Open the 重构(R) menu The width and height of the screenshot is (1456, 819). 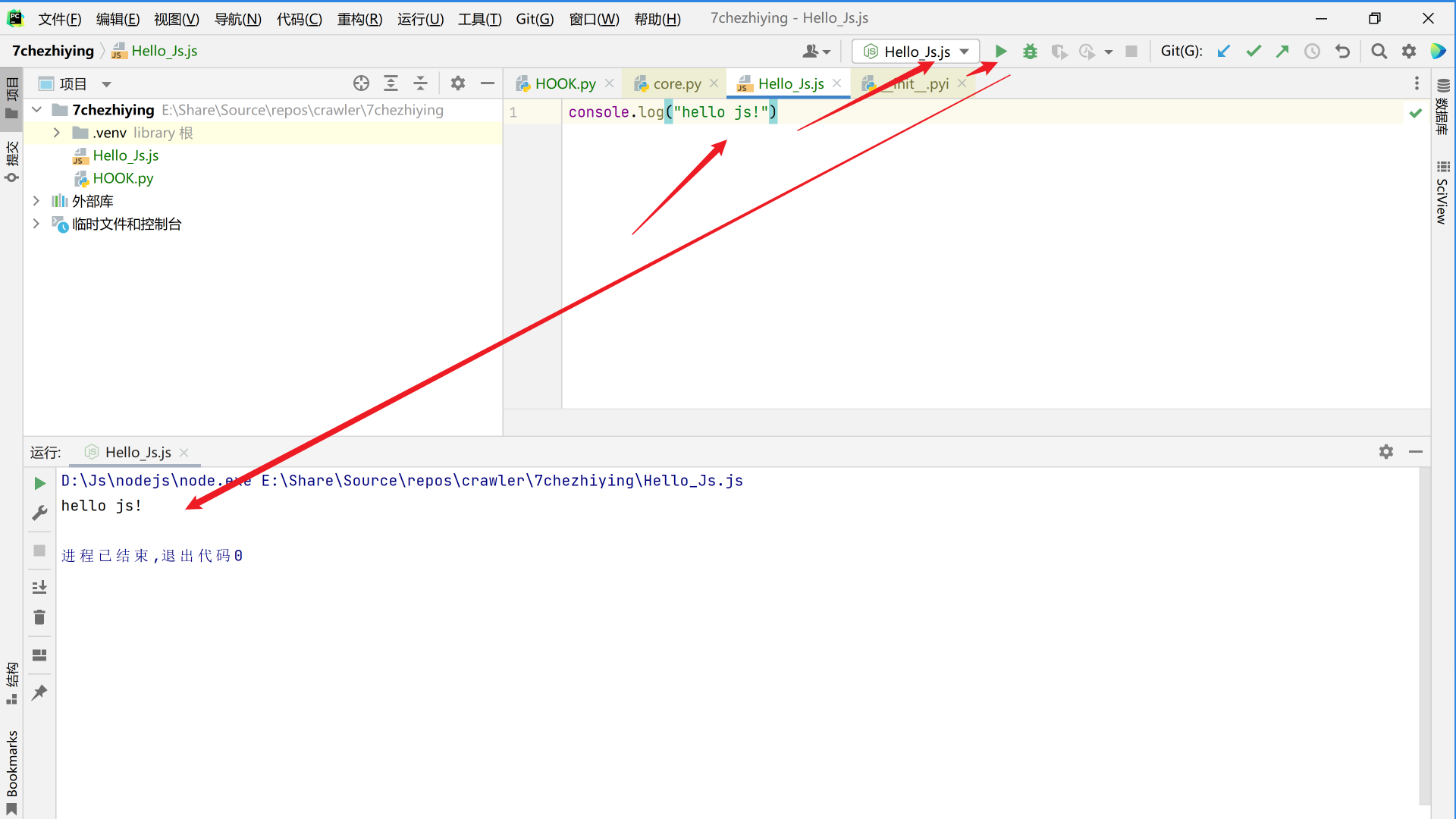click(x=359, y=19)
